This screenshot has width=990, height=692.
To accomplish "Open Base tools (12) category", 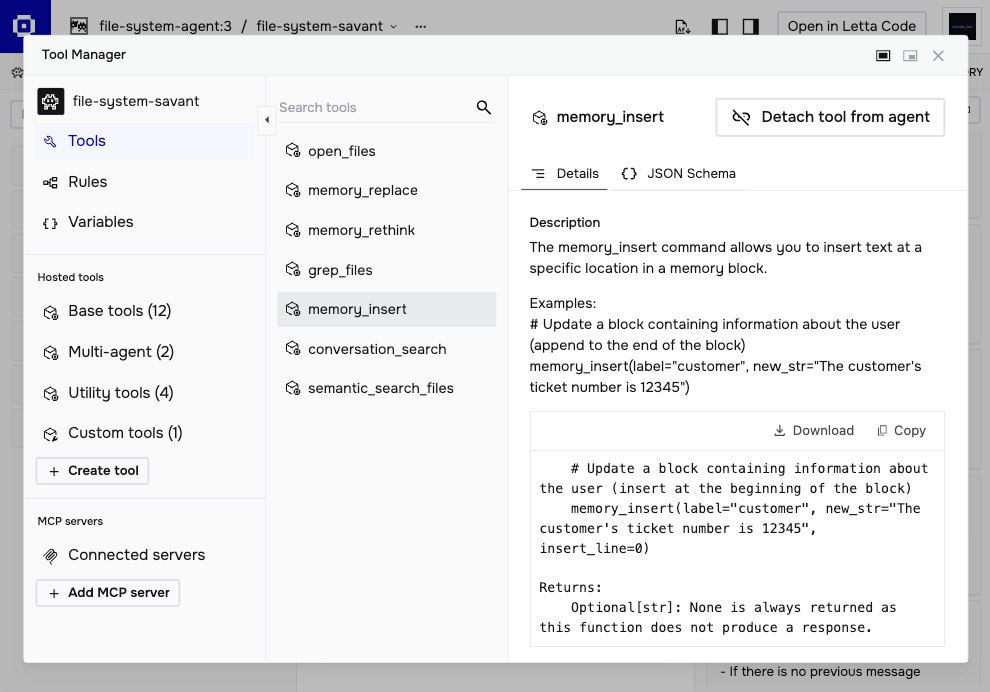I will tap(145, 311).
